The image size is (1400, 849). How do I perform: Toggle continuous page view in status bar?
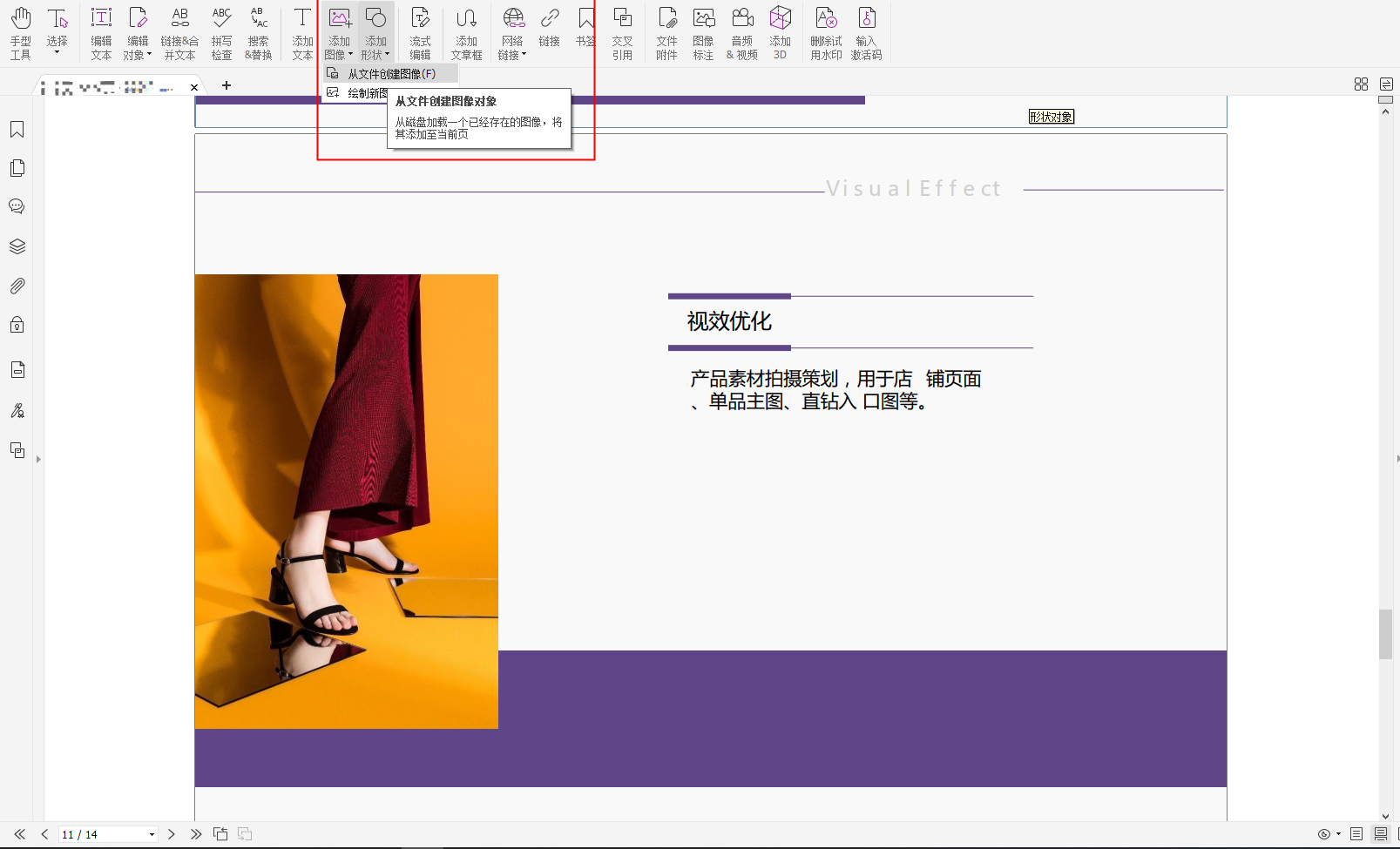click(x=1381, y=834)
